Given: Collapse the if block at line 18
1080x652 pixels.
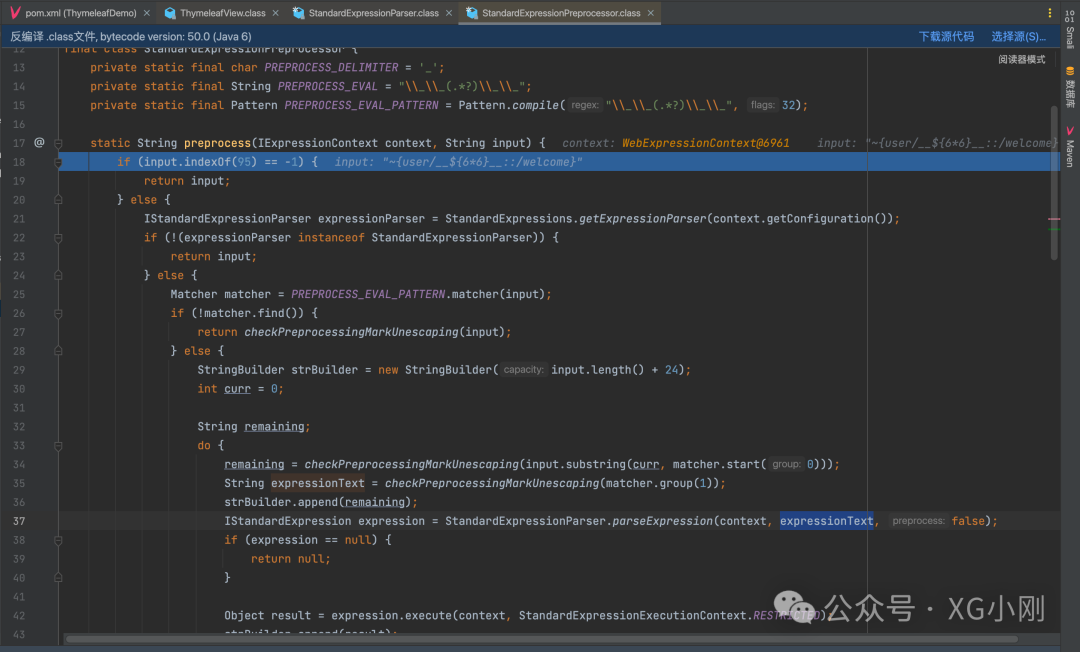Looking at the screenshot, I should (x=59, y=162).
